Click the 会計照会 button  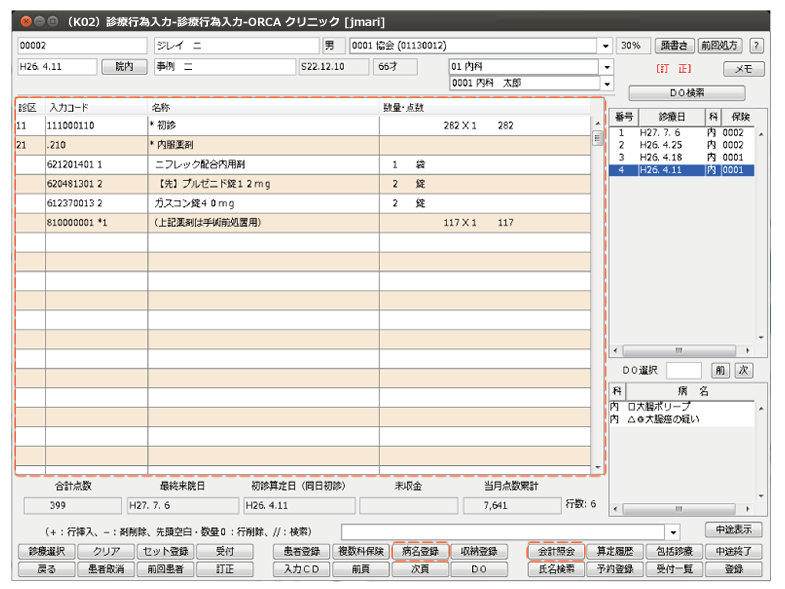coord(556,551)
